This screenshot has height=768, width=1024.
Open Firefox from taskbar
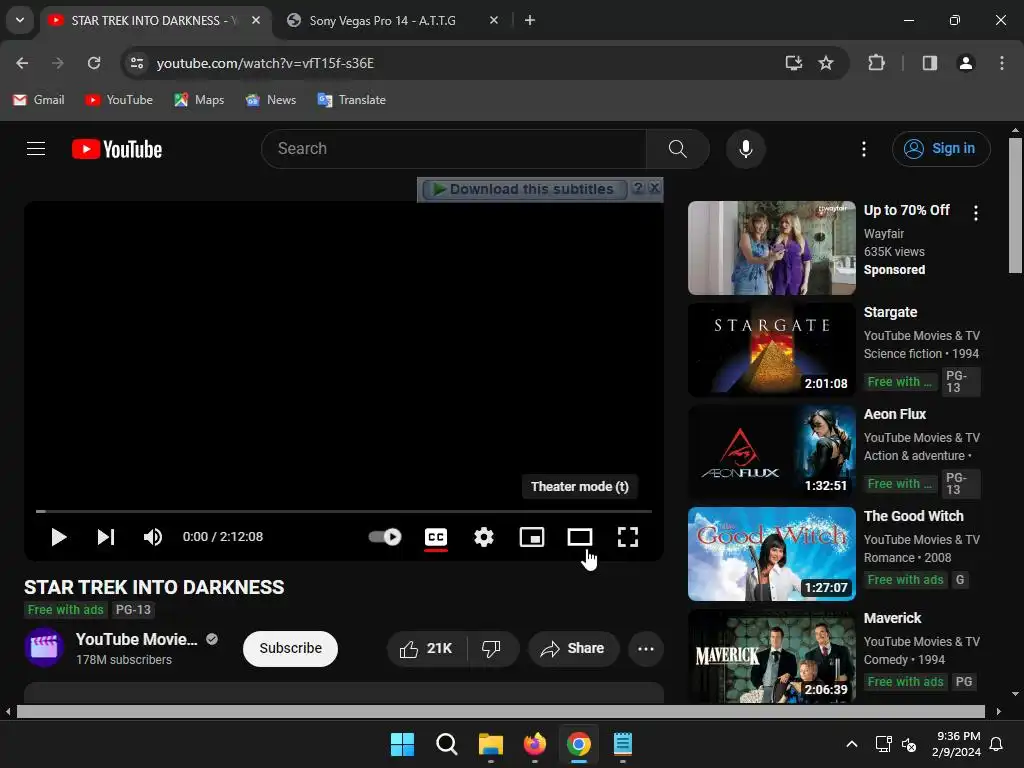[534, 744]
